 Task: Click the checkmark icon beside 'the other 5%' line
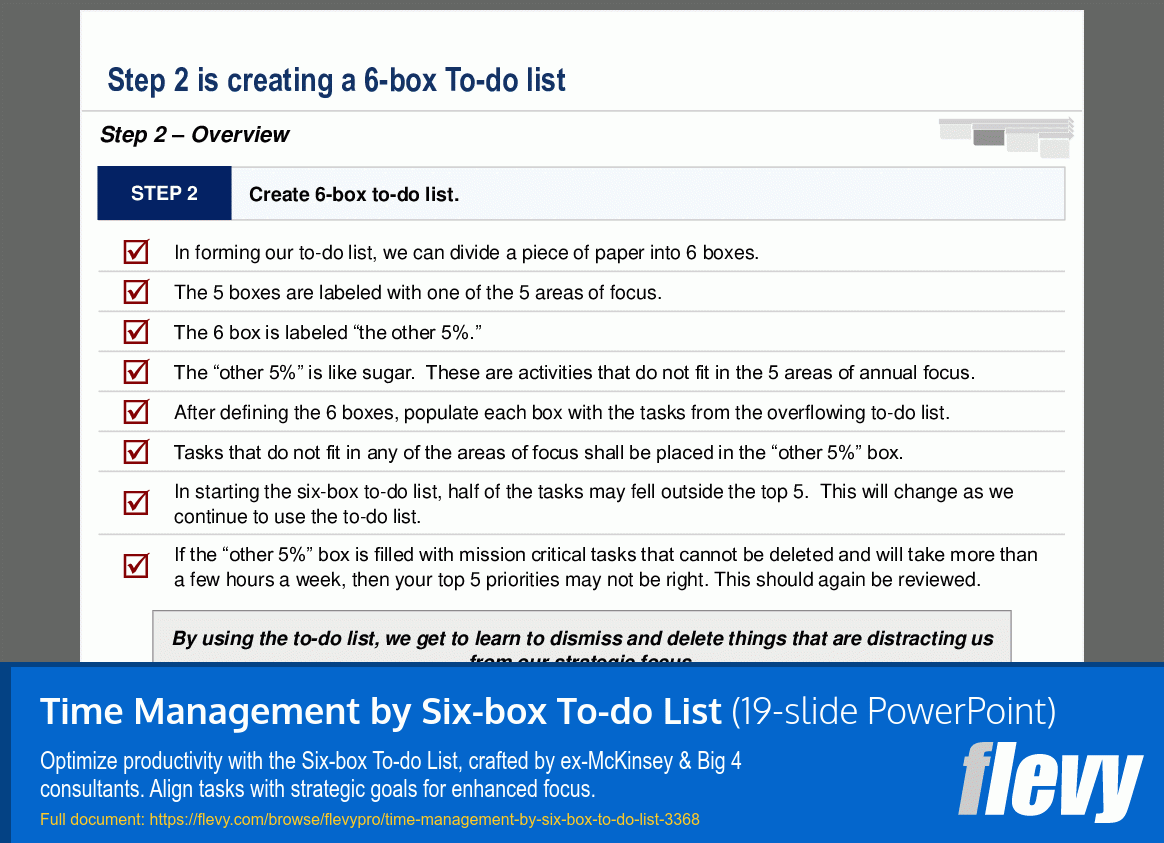click(135, 331)
